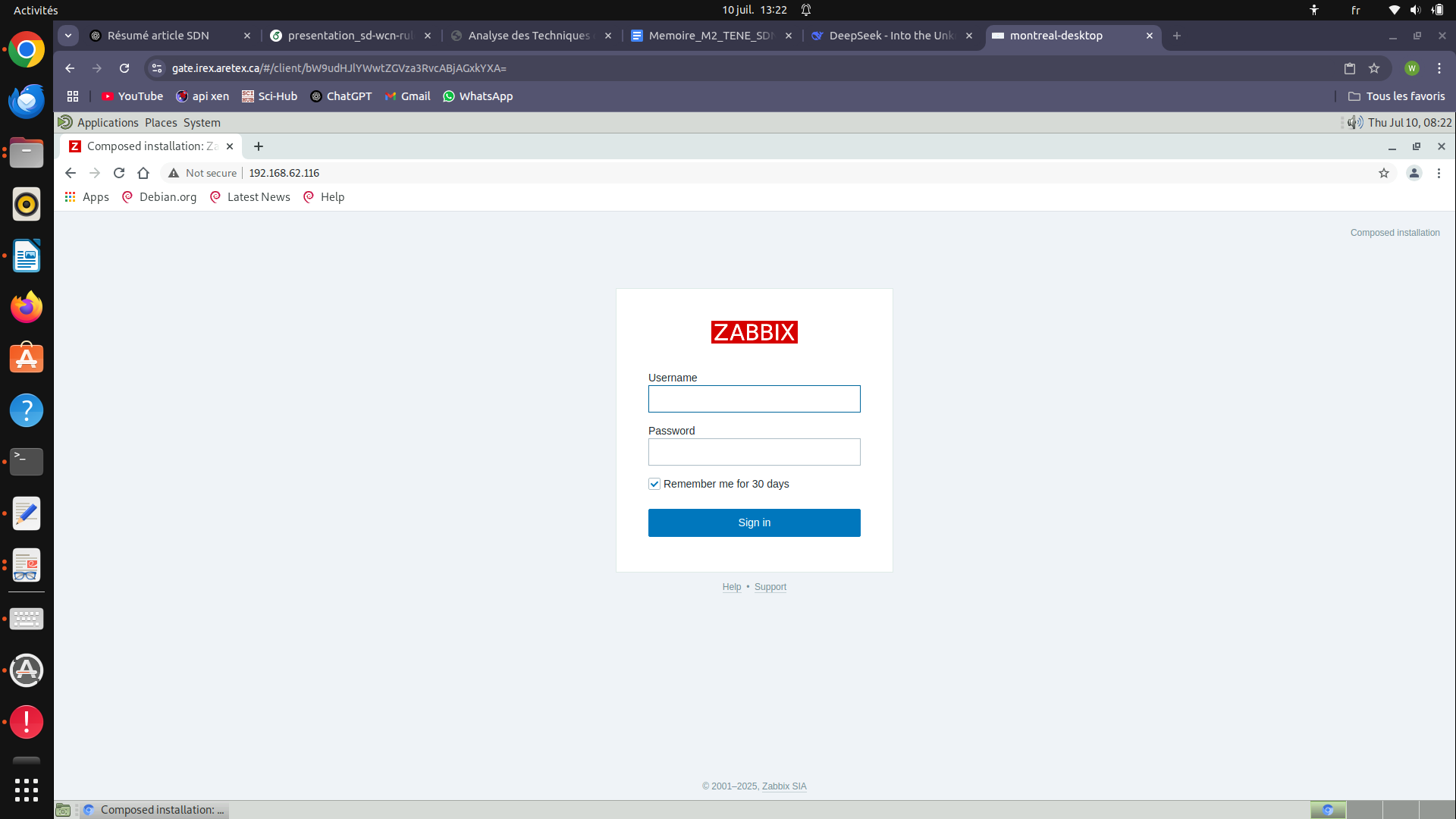The image size is (1456, 819).
Task: Open a new tab in outer Chrome
Action: click(1177, 36)
